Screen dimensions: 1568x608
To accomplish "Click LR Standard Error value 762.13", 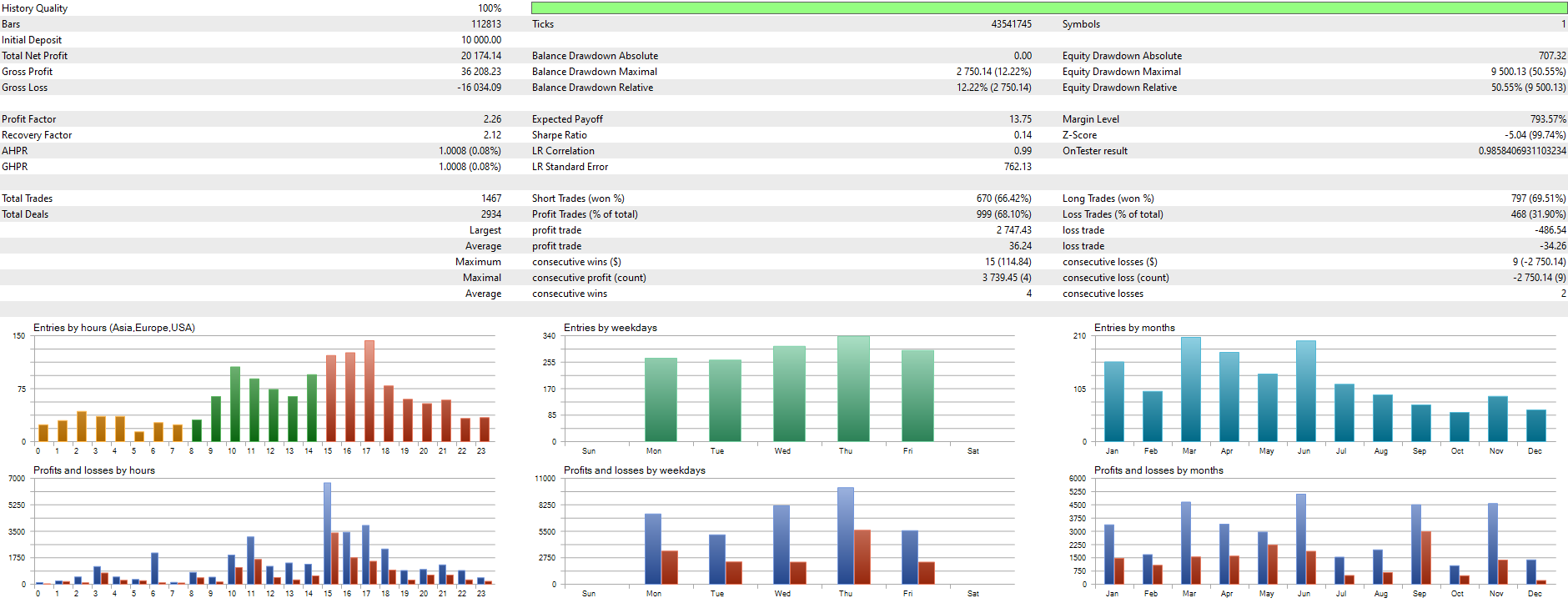I will pos(1018,167).
